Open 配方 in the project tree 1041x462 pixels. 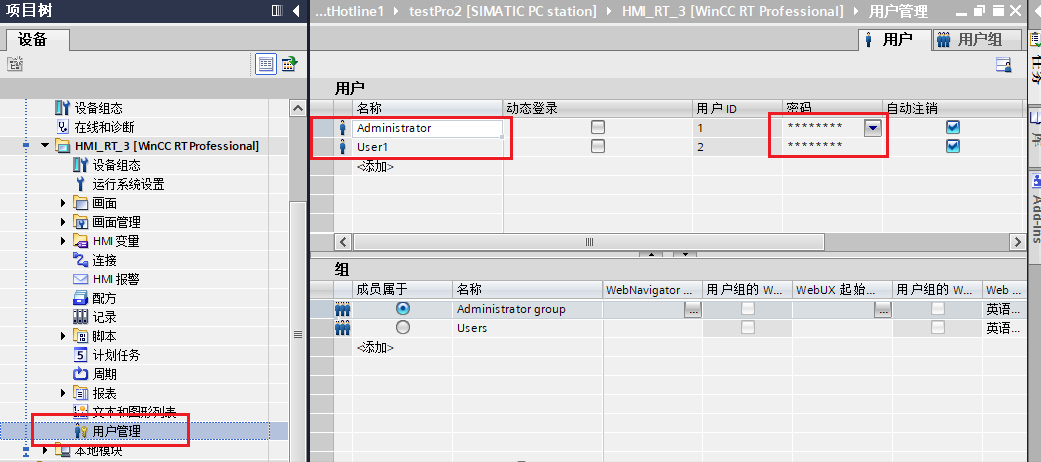[104, 298]
